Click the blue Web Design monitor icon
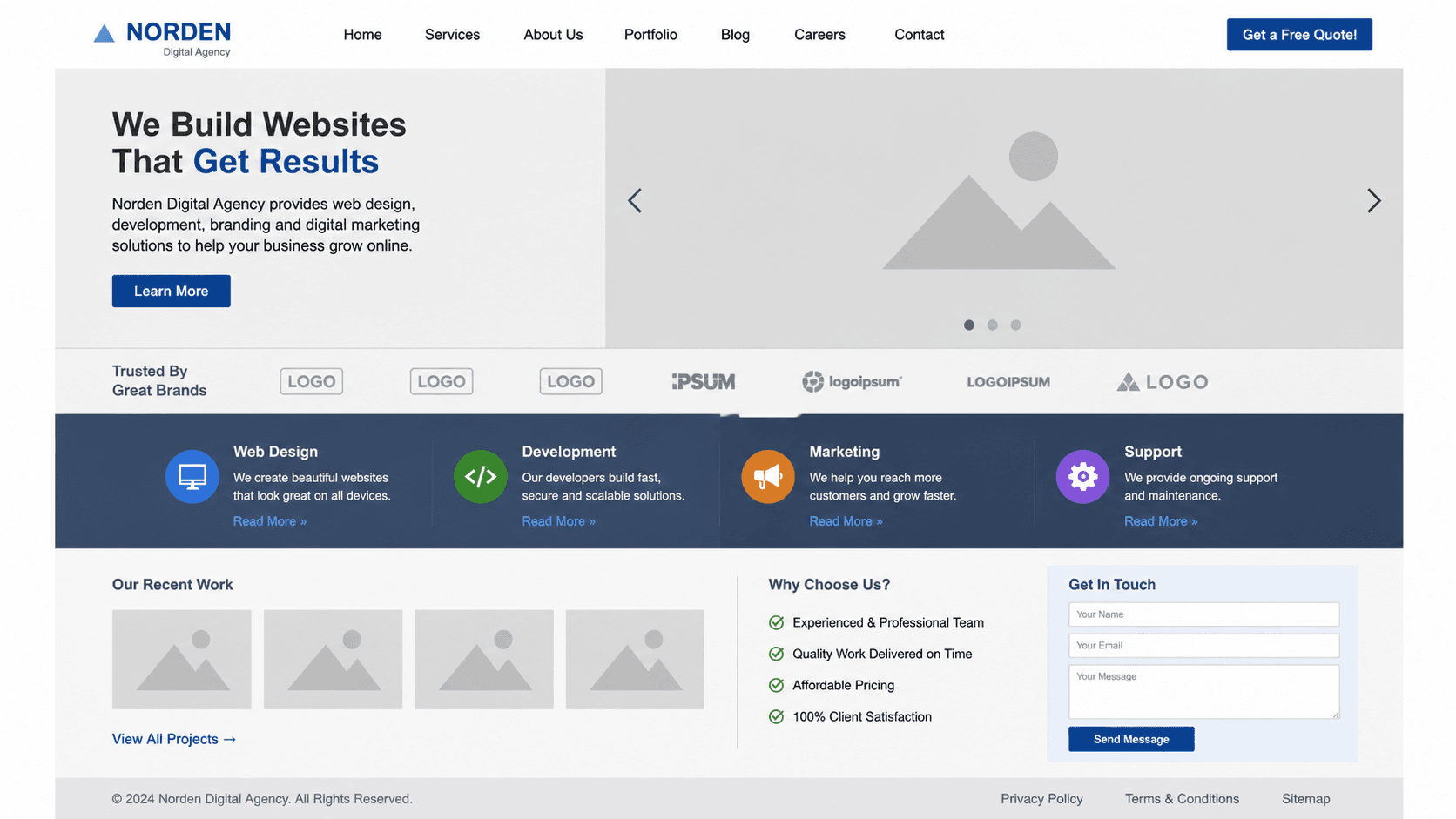1456x819 pixels. [192, 476]
